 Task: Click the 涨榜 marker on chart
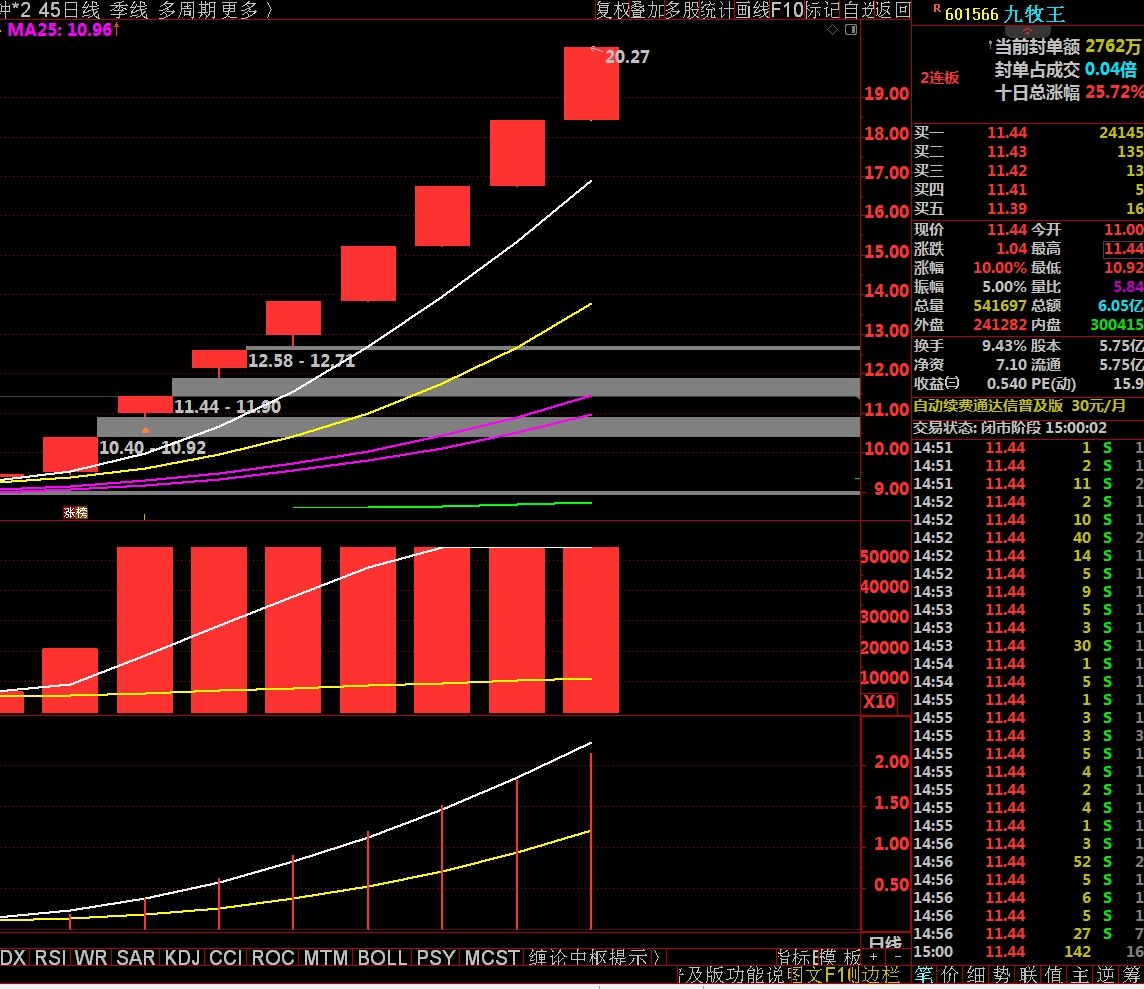click(x=75, y=513)
